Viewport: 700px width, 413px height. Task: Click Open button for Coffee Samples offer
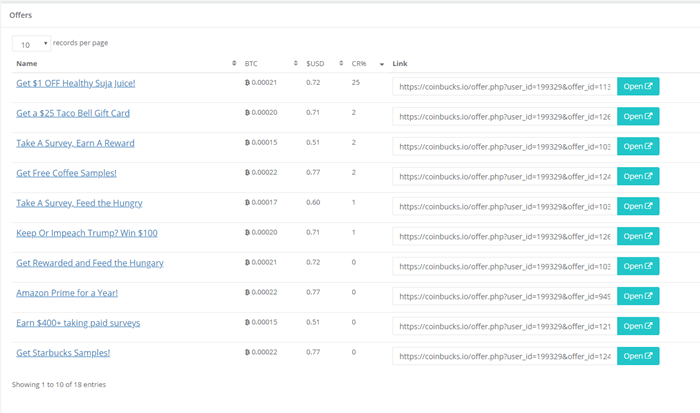(x=638, y=176)
